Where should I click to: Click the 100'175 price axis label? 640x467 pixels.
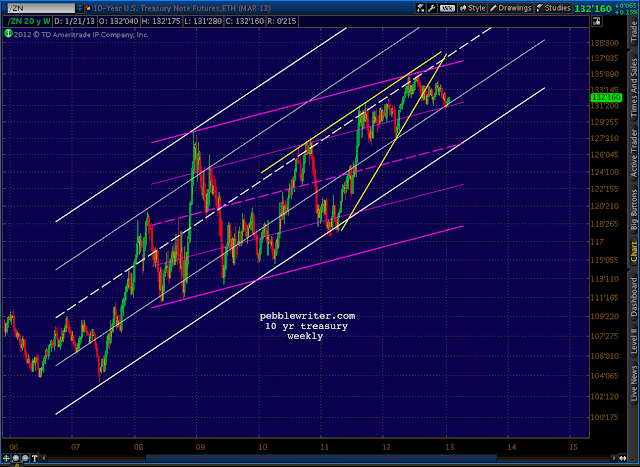coord(604,417)
